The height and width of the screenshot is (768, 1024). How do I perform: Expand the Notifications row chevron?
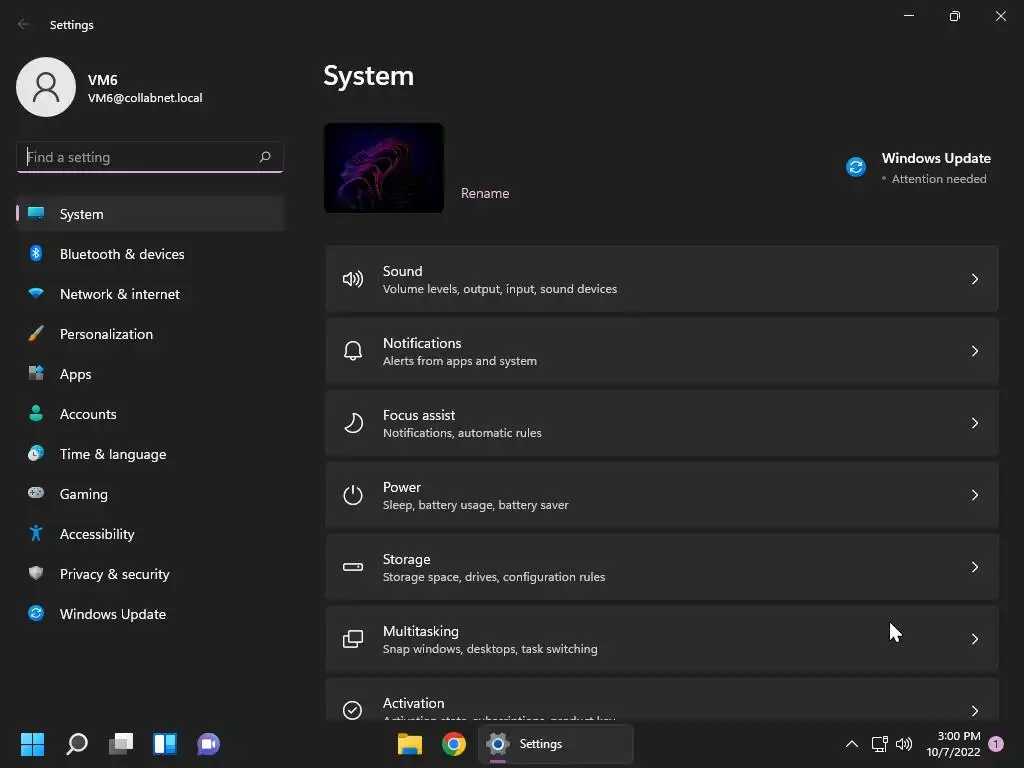pos(974,351)
